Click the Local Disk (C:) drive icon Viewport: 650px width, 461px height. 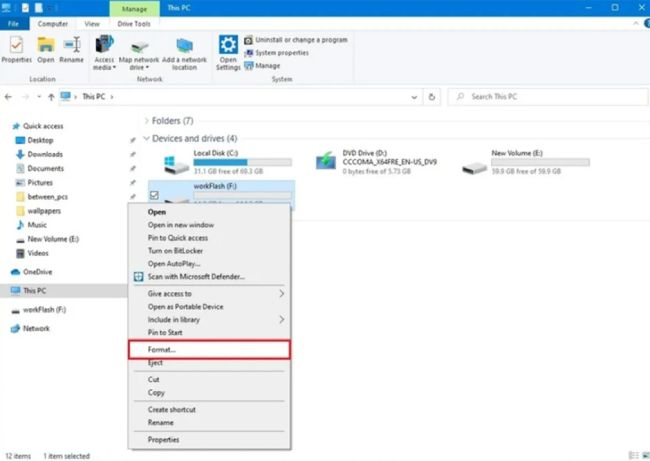point(176,164)
